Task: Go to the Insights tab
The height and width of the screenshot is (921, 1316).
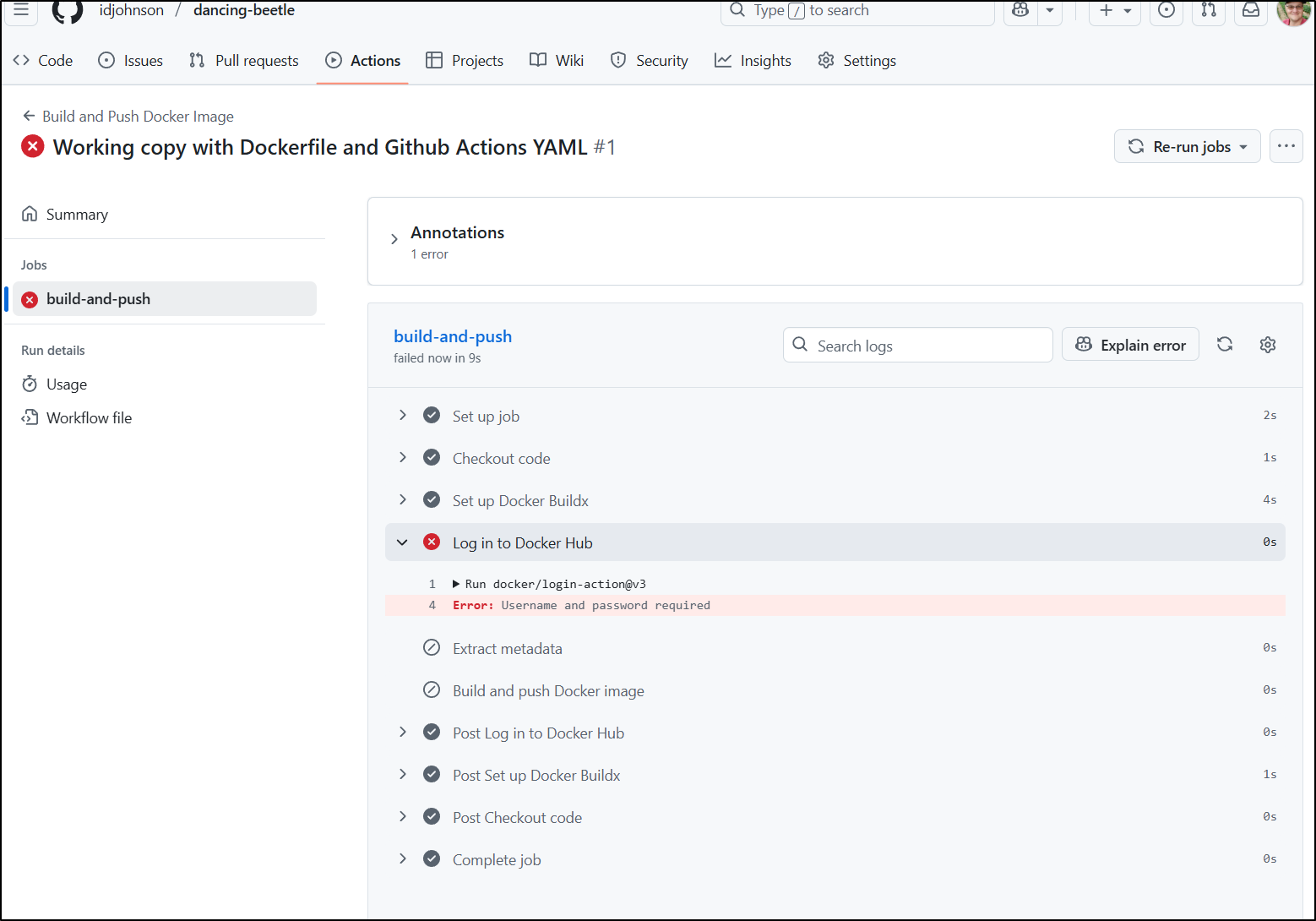Action: (753, 61)
